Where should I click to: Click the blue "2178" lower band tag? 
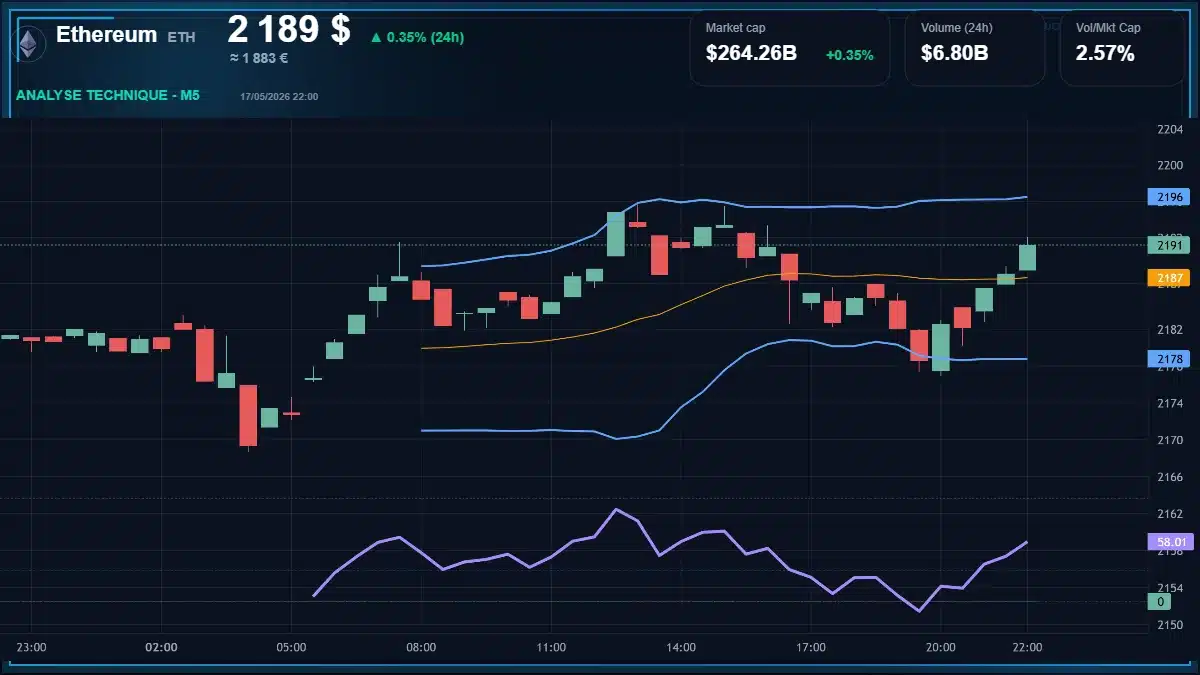click(x=1168, y=358)
